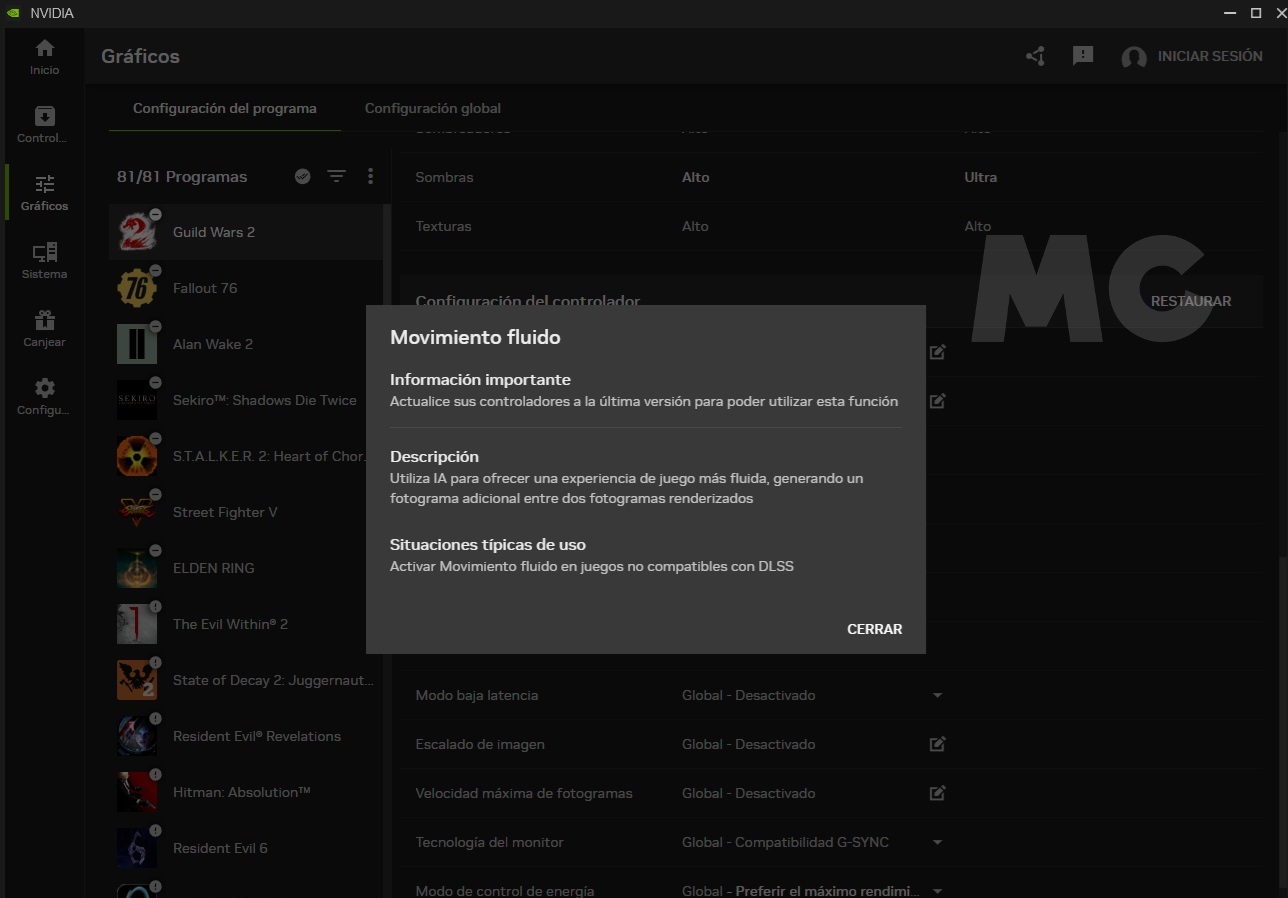The height and width of the screenshot is (898, 1288).
Task: Open the feedback notification icon
Action: point(1083,56)
